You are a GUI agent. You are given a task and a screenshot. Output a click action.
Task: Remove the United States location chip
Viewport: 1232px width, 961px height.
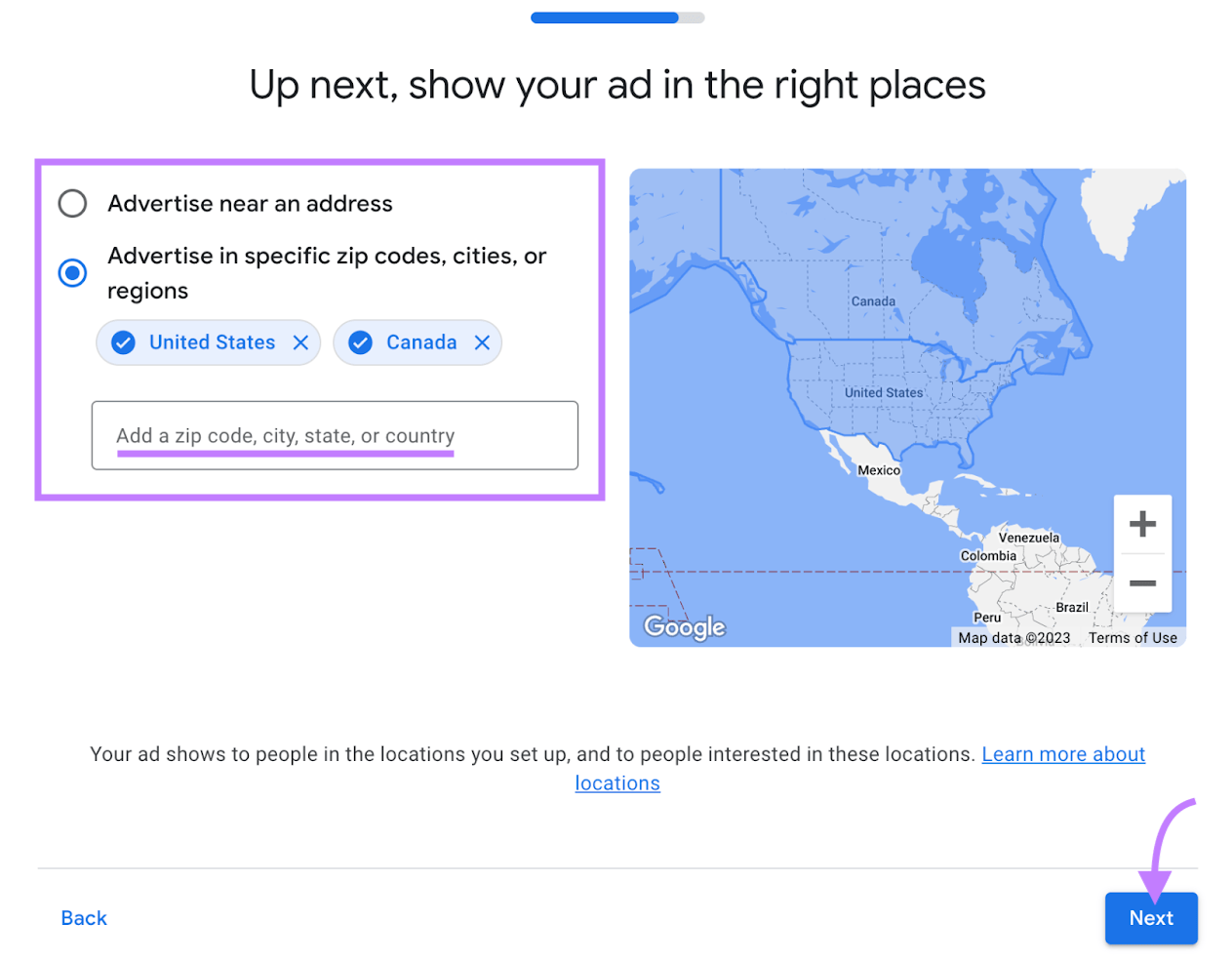[x=302, y=341]
